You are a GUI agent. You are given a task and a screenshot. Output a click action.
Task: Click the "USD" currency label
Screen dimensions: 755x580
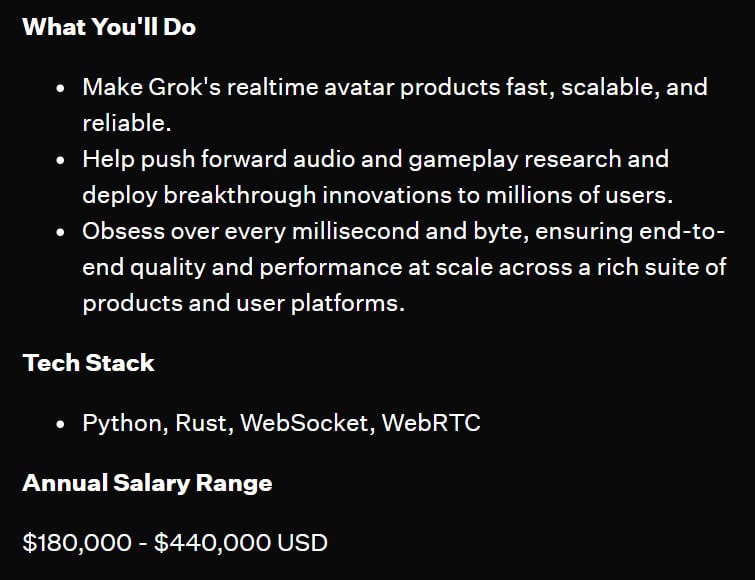[x=303, y=543]
